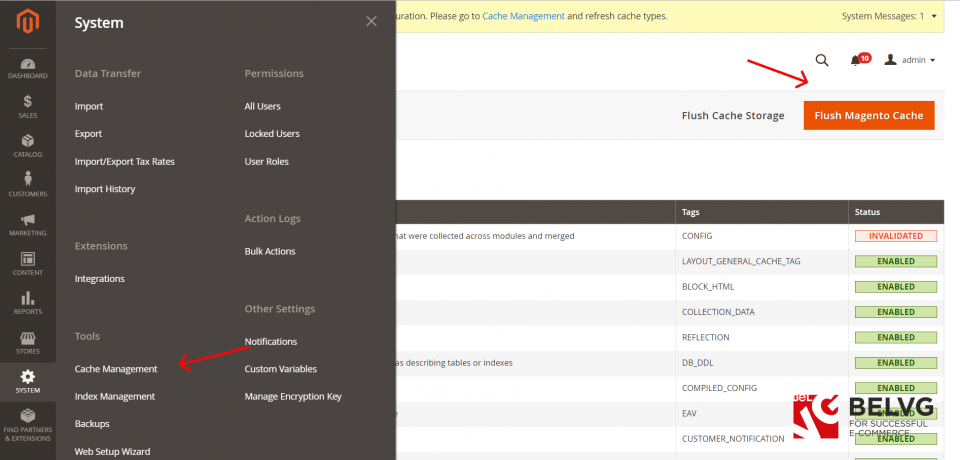
Task: Open the Stores sidebar icon
Action: (x=27, y=342)
